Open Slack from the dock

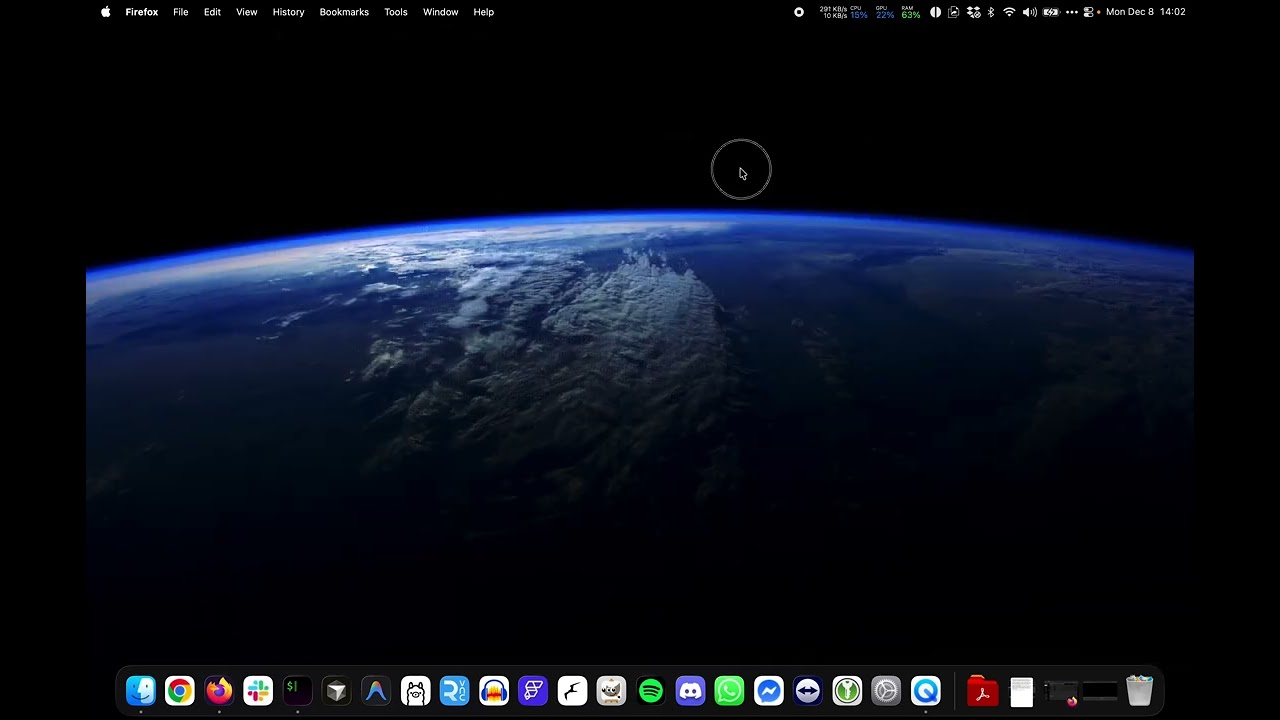click(258, 690)
